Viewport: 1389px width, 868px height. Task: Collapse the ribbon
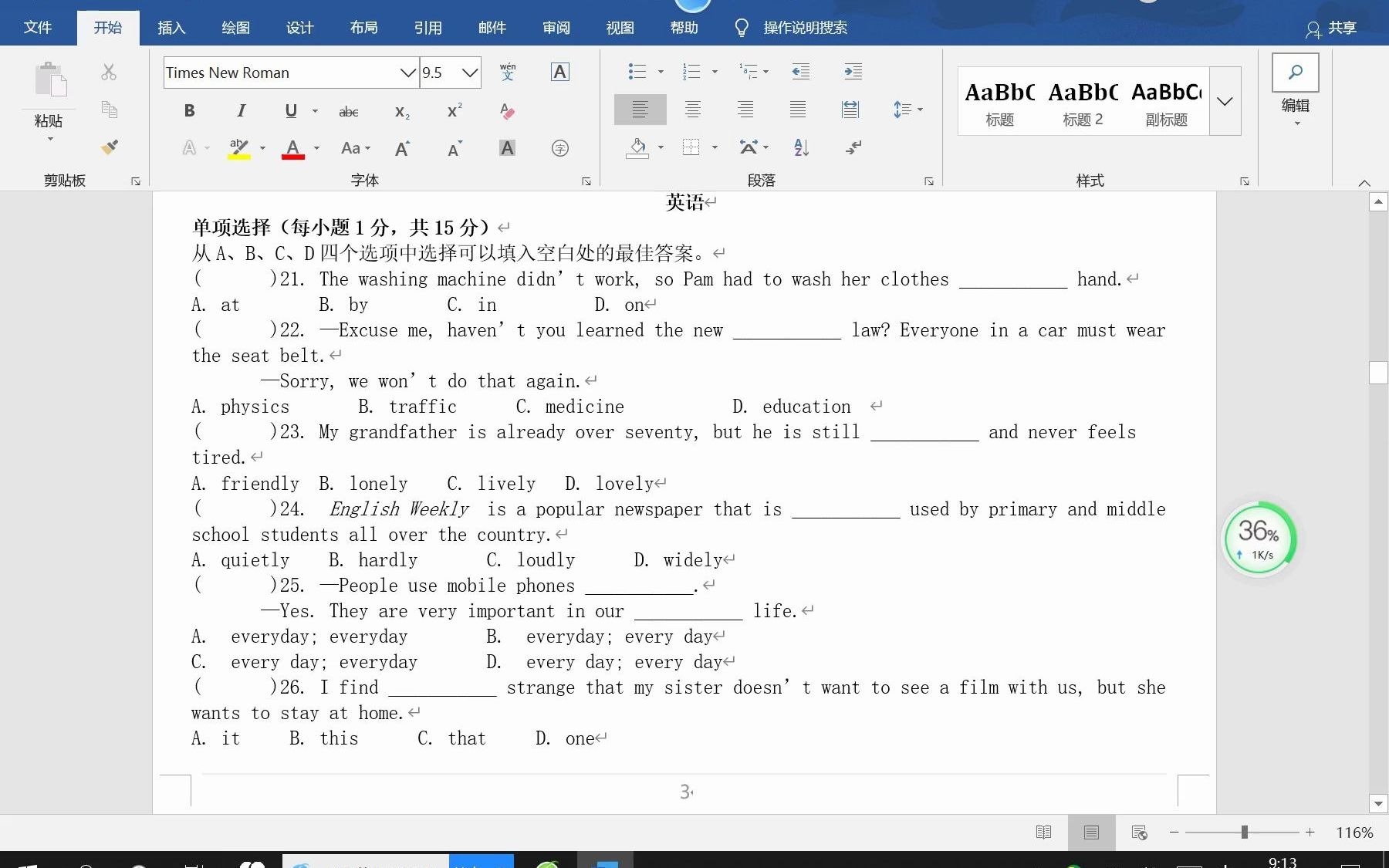click(x=1364, y=183)
